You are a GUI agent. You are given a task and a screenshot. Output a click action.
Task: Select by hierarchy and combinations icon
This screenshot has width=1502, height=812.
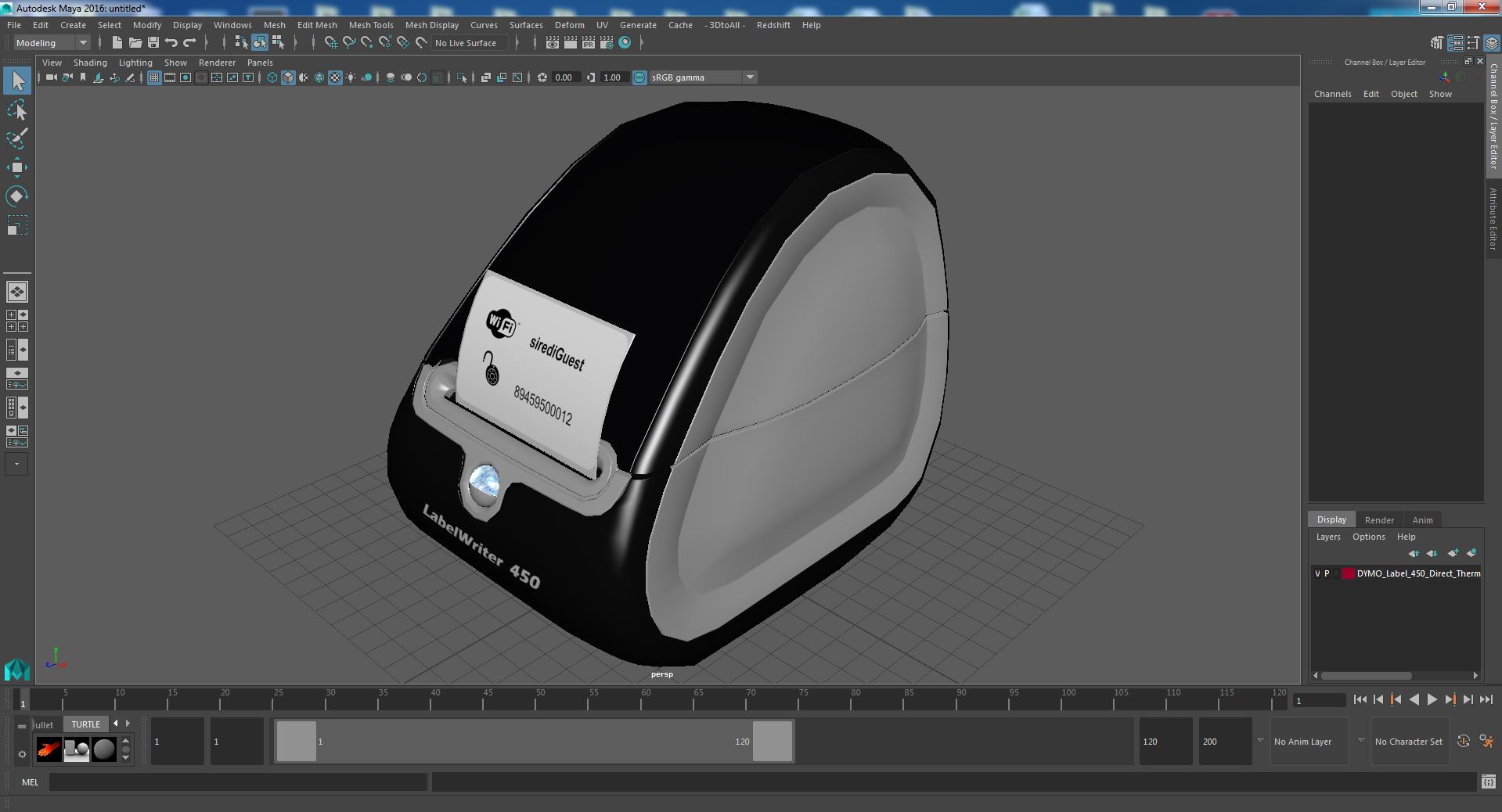point(241,43)
